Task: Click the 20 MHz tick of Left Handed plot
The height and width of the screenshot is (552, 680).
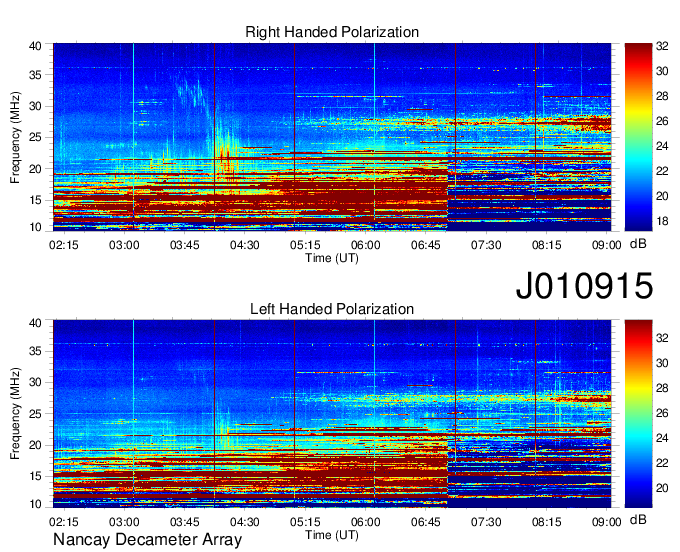Action: 35,445
